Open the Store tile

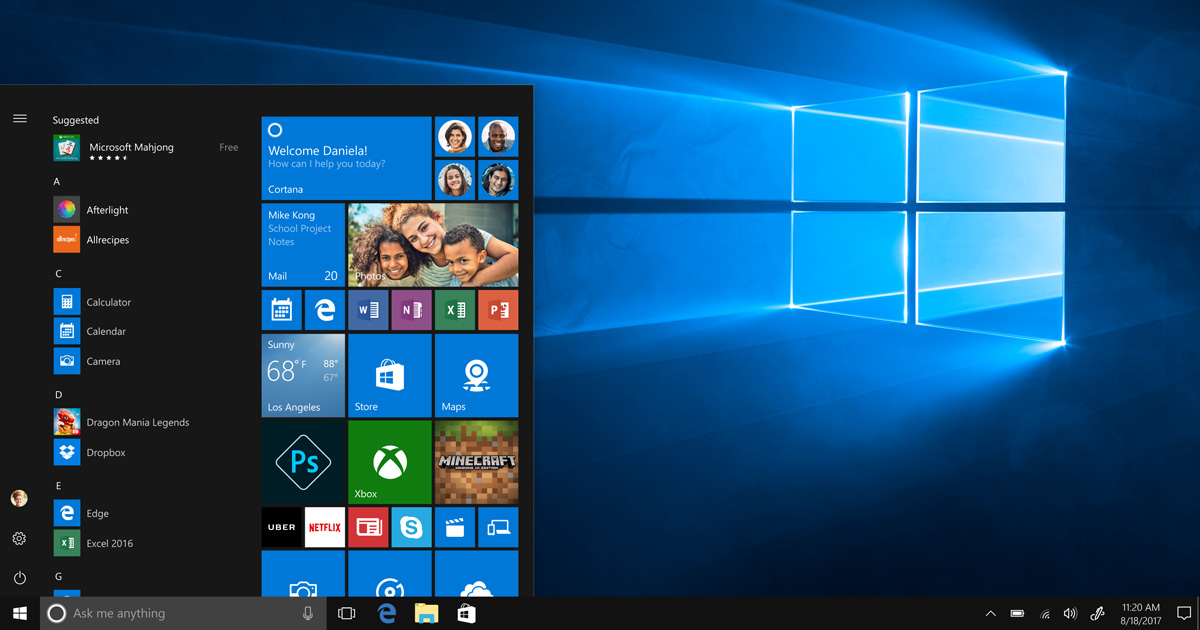390,375
